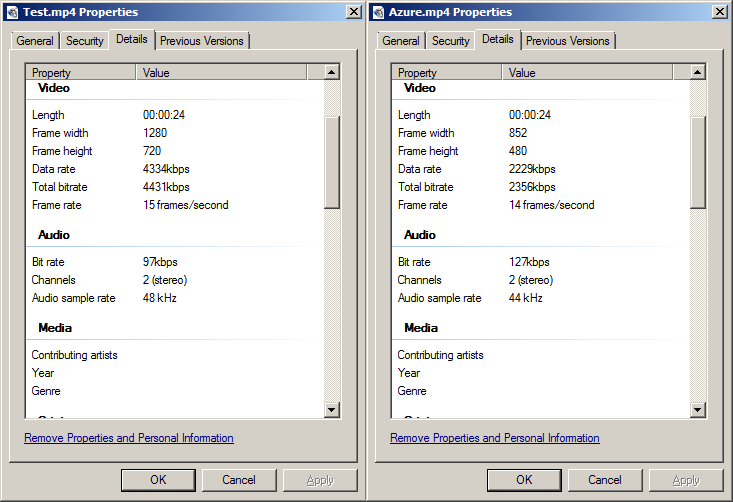The width and height of the screenshot is (733, 502).
Task: Click scrollbar thumb in Azure.mp4 details list
Action: [x=697, y=162]
